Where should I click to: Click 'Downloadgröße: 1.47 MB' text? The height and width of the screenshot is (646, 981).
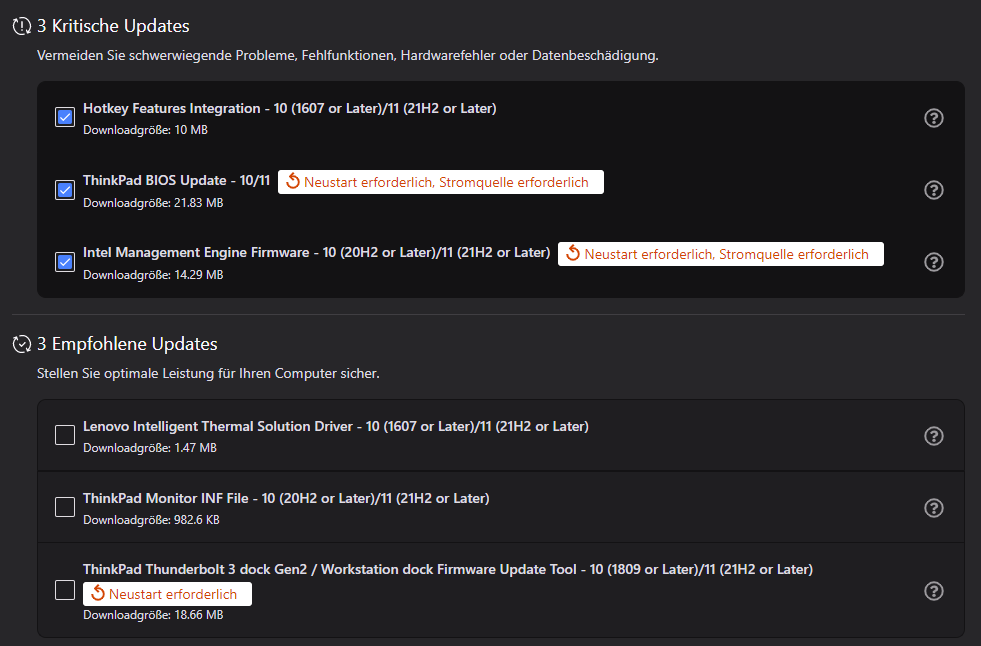(x=150, y=448)
